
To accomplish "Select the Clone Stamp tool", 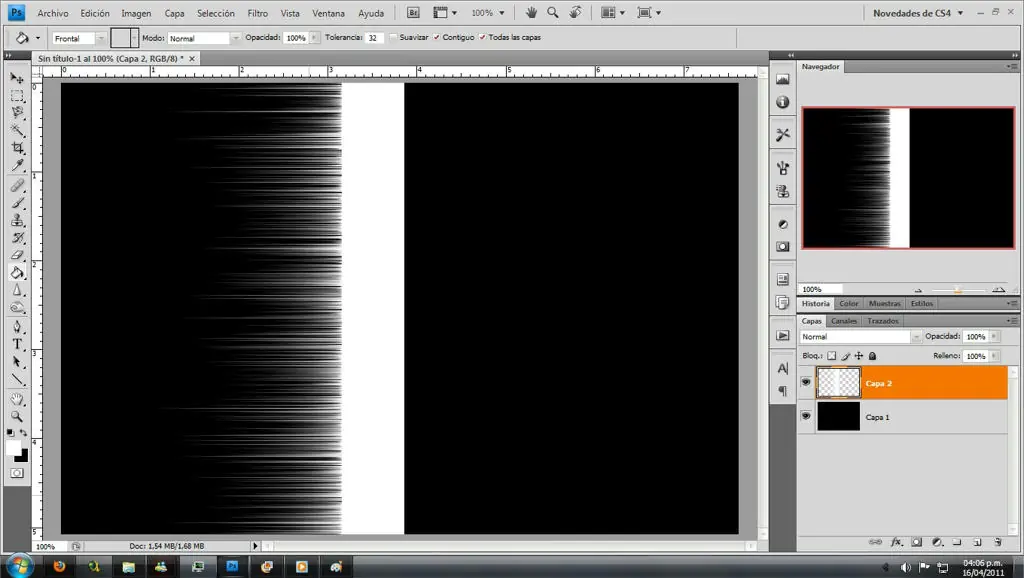I will (17, 221).
